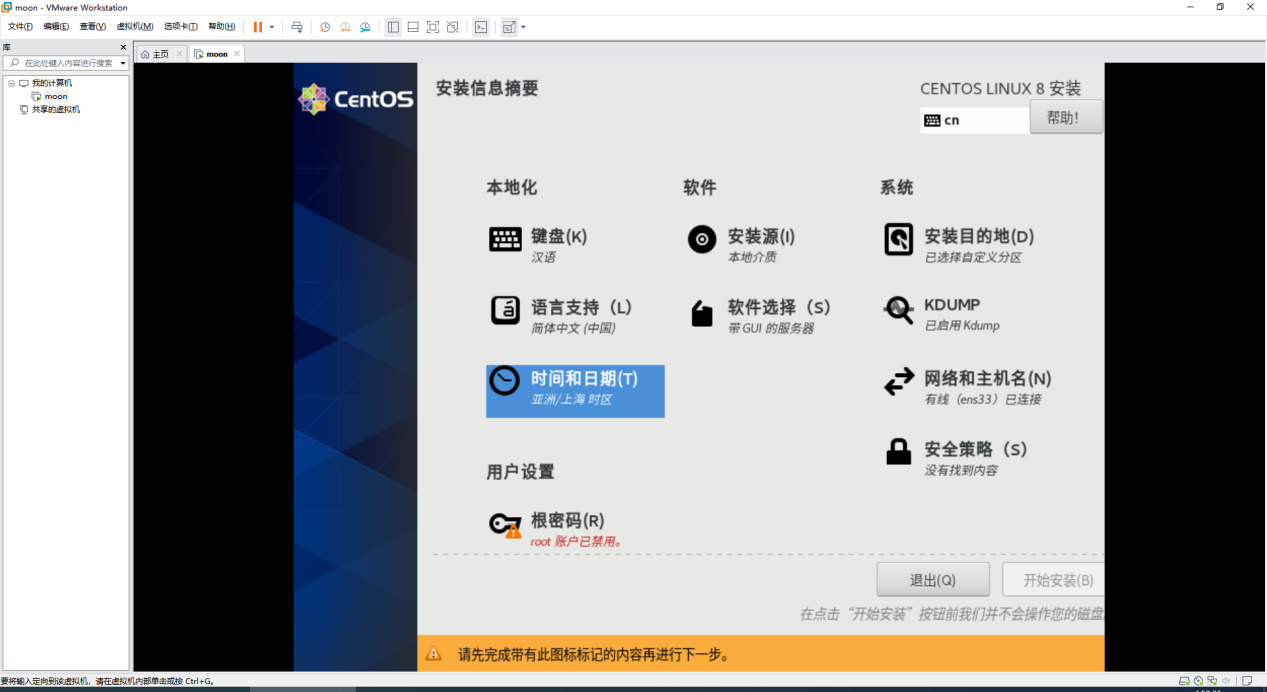The height and width of the screenshot is (692, 1267).
Task: Click the 已启用 Kdump status text
Action: point(962,325)
